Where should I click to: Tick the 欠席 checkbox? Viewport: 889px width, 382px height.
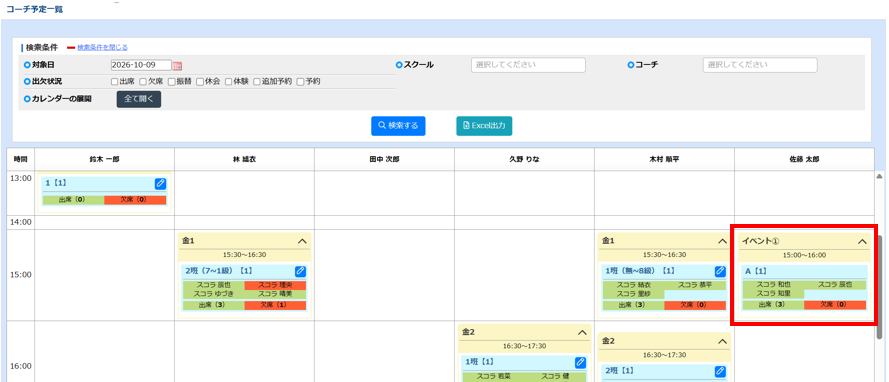pos(143,82)
